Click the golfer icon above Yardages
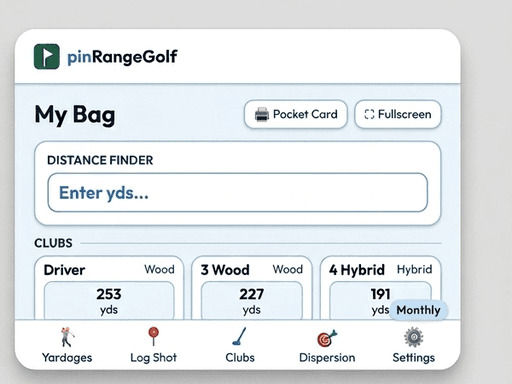This screenshot has height=384, width=512. pyautogui.click(x=67, y=337)
